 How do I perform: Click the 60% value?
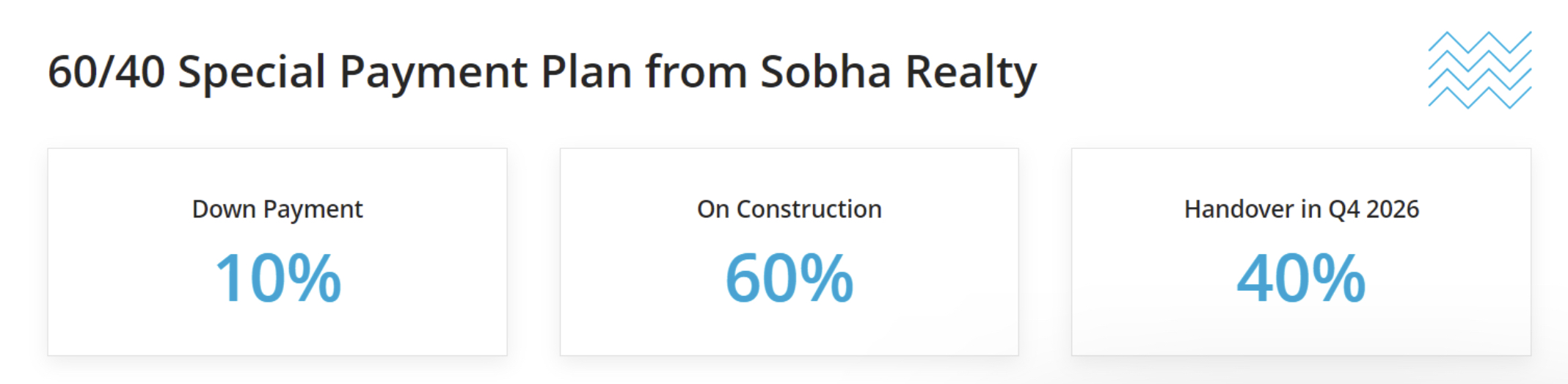point(789,278)
